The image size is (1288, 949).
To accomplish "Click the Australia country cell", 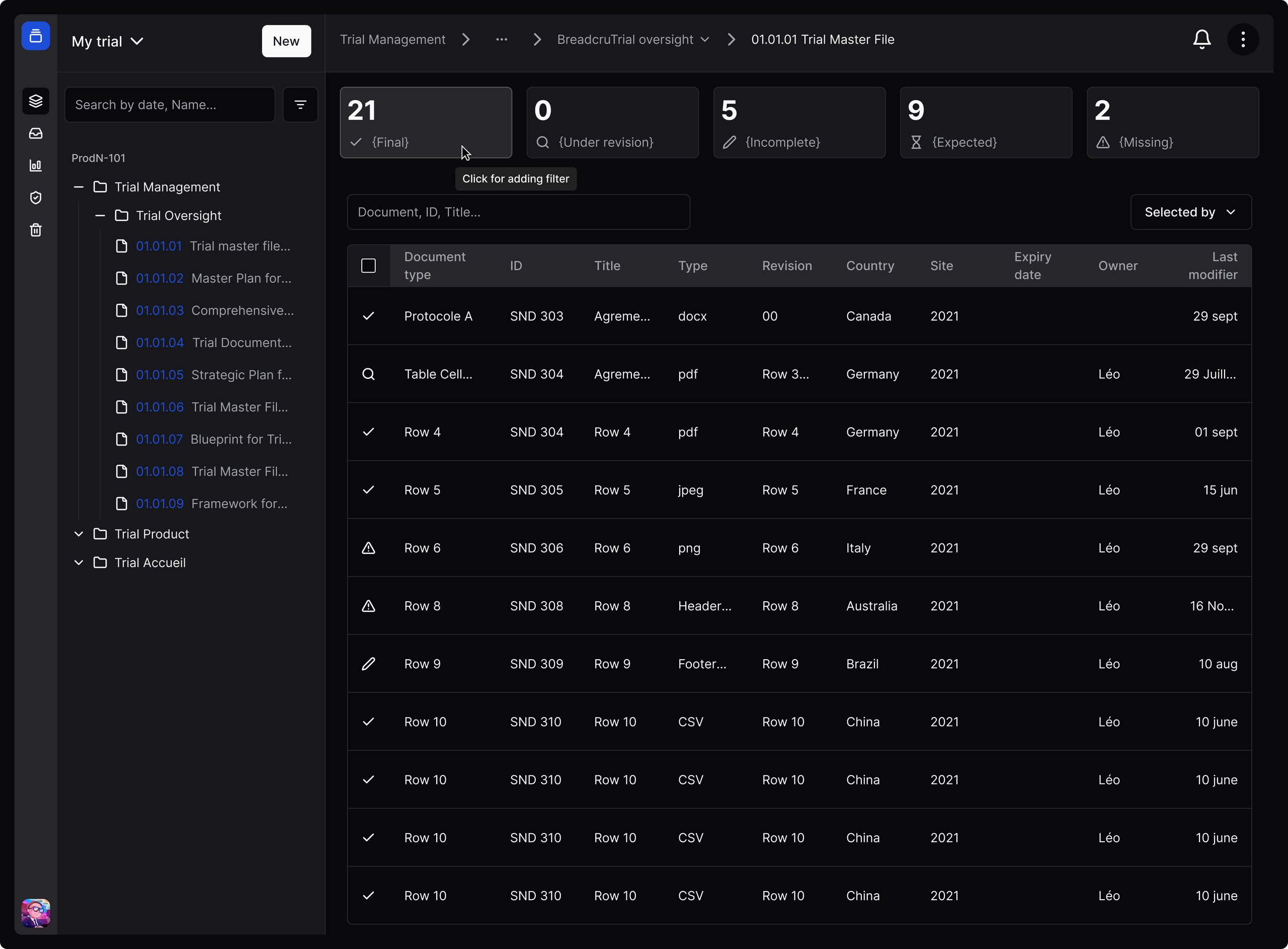I will click(871, 606).
